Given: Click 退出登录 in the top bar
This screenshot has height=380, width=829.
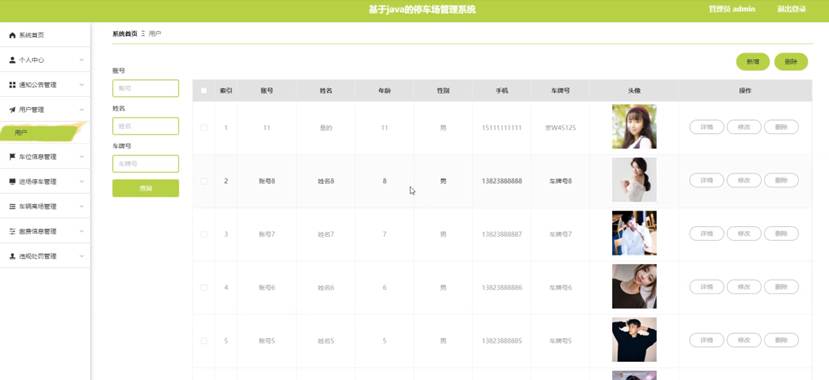Looking at the screenshot, I should pos(791,9).
